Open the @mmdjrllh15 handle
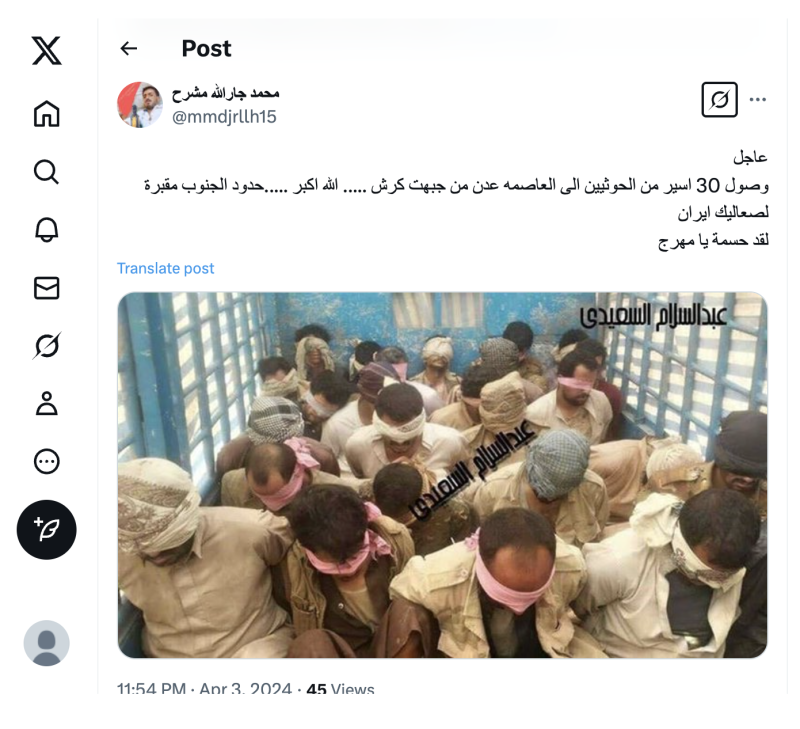This screenshot has height=729, width=800. click(224, 117)
